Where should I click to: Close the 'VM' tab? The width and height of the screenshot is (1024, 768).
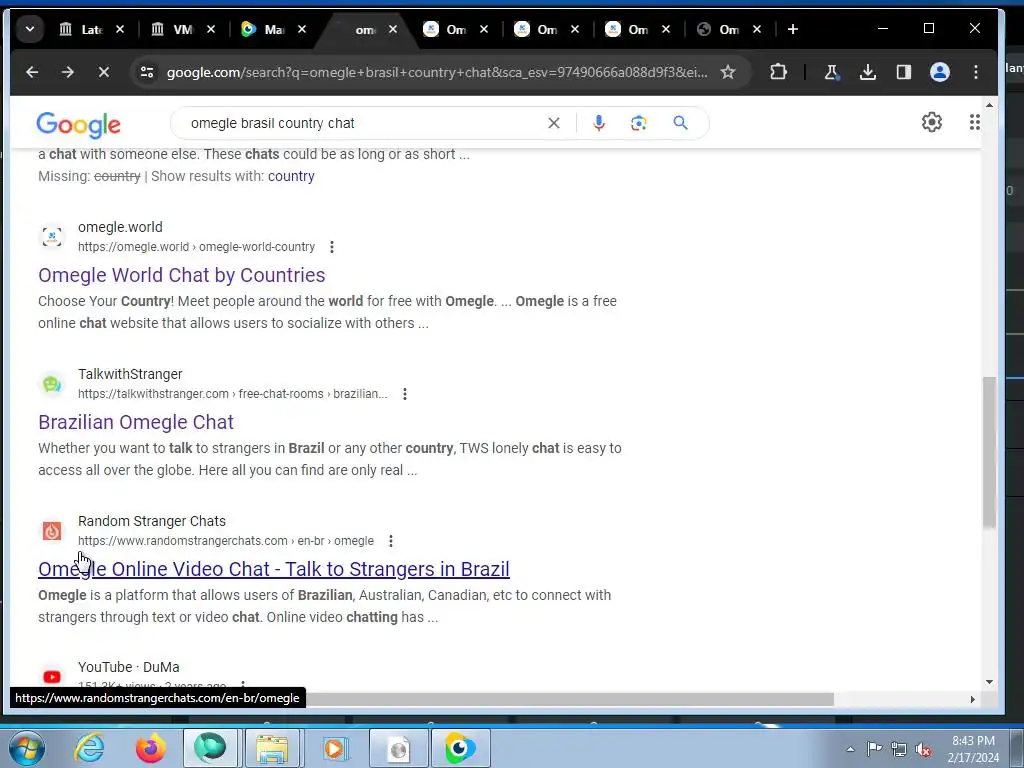210,29
